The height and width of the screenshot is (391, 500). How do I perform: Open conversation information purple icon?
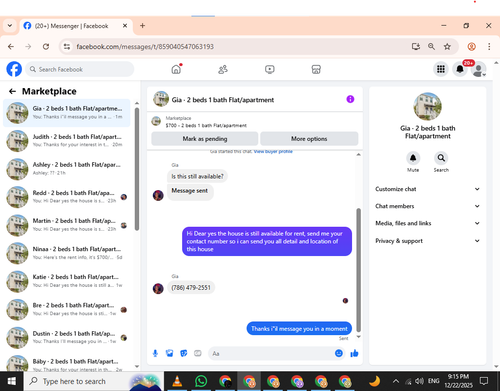coord(350,99)
